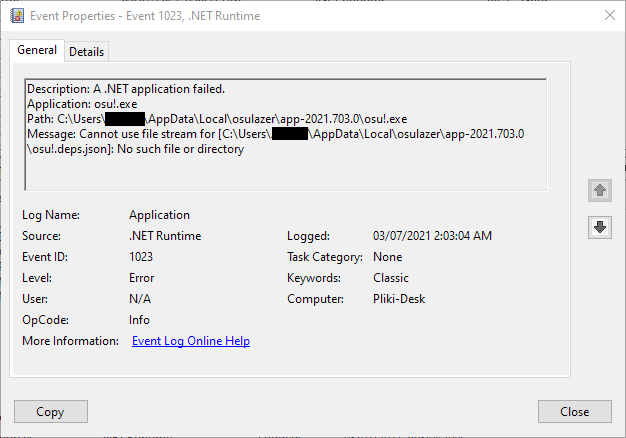Click the 'More Information:' label
Viewport: 626px width, 438px height.
[71, 341]
